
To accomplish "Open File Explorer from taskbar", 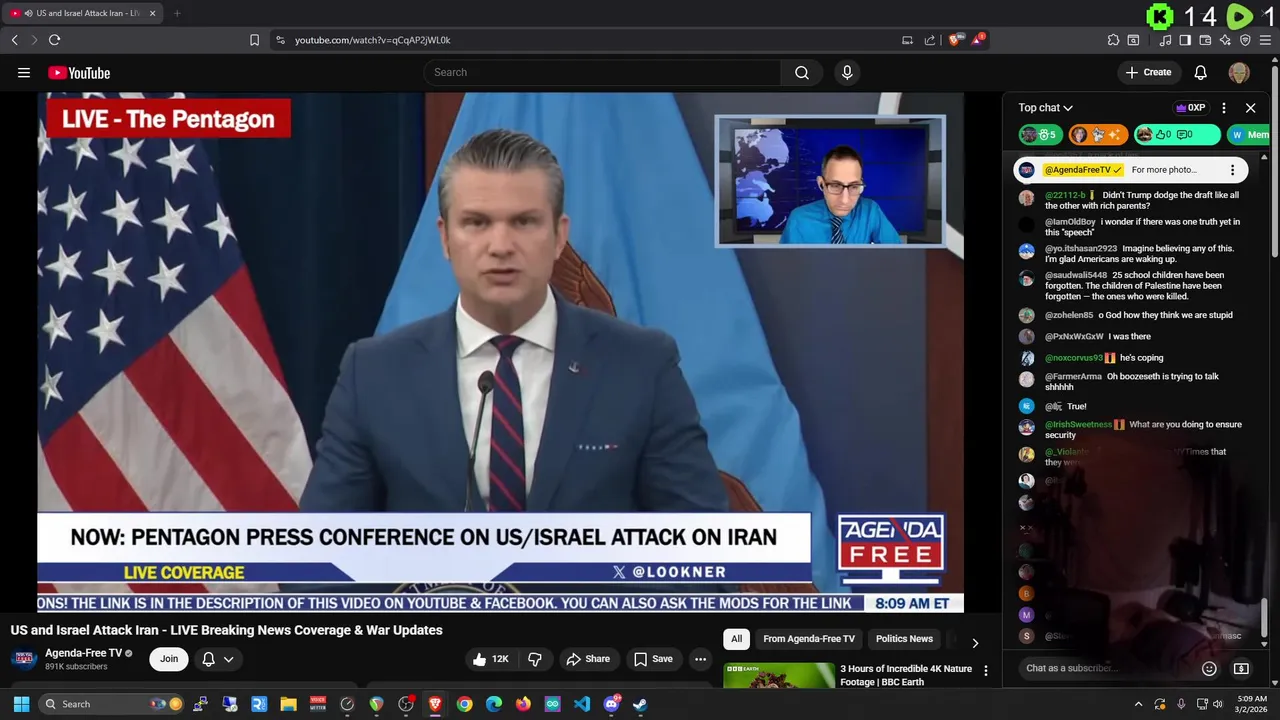I will pos(288,704).
